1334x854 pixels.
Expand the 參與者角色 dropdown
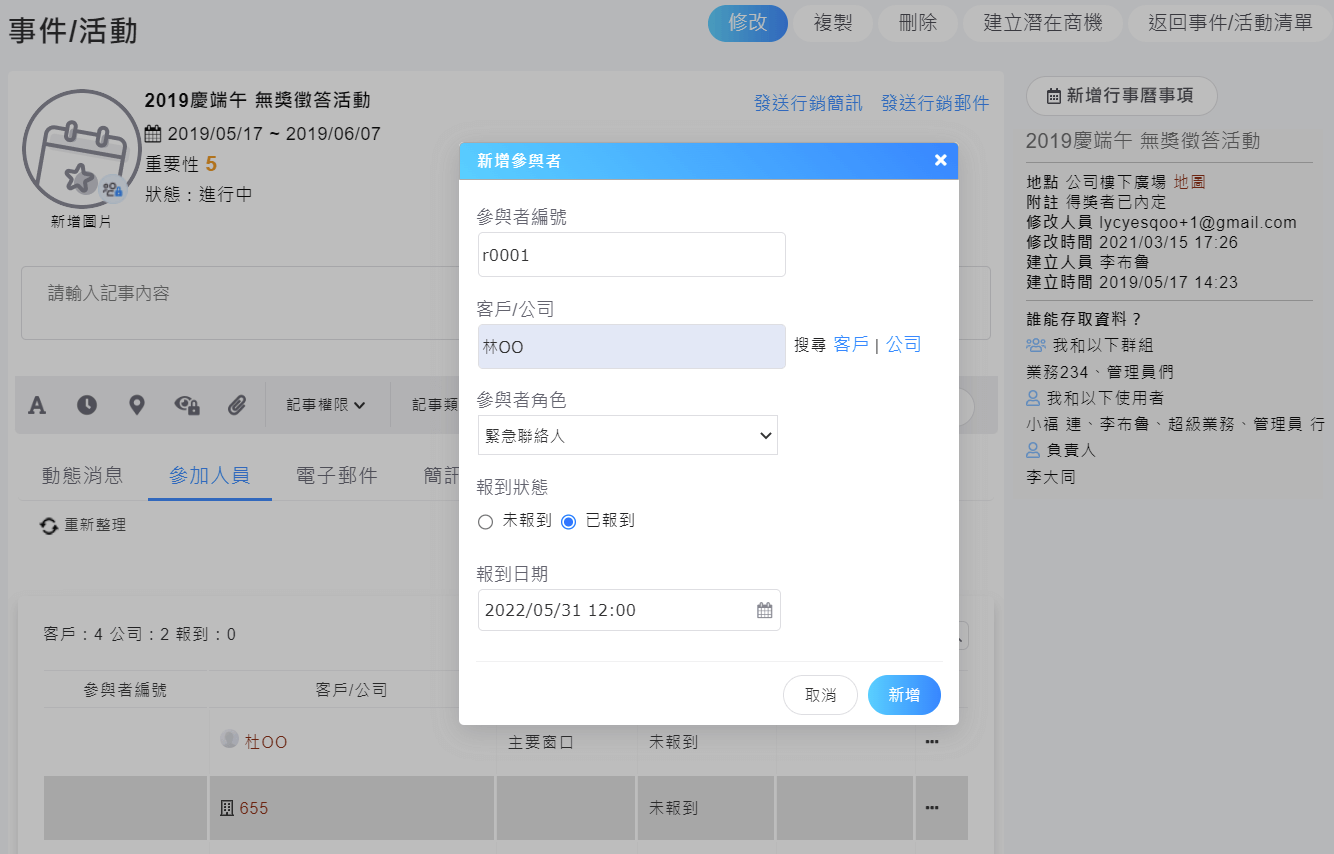click(x=627, y=436)
